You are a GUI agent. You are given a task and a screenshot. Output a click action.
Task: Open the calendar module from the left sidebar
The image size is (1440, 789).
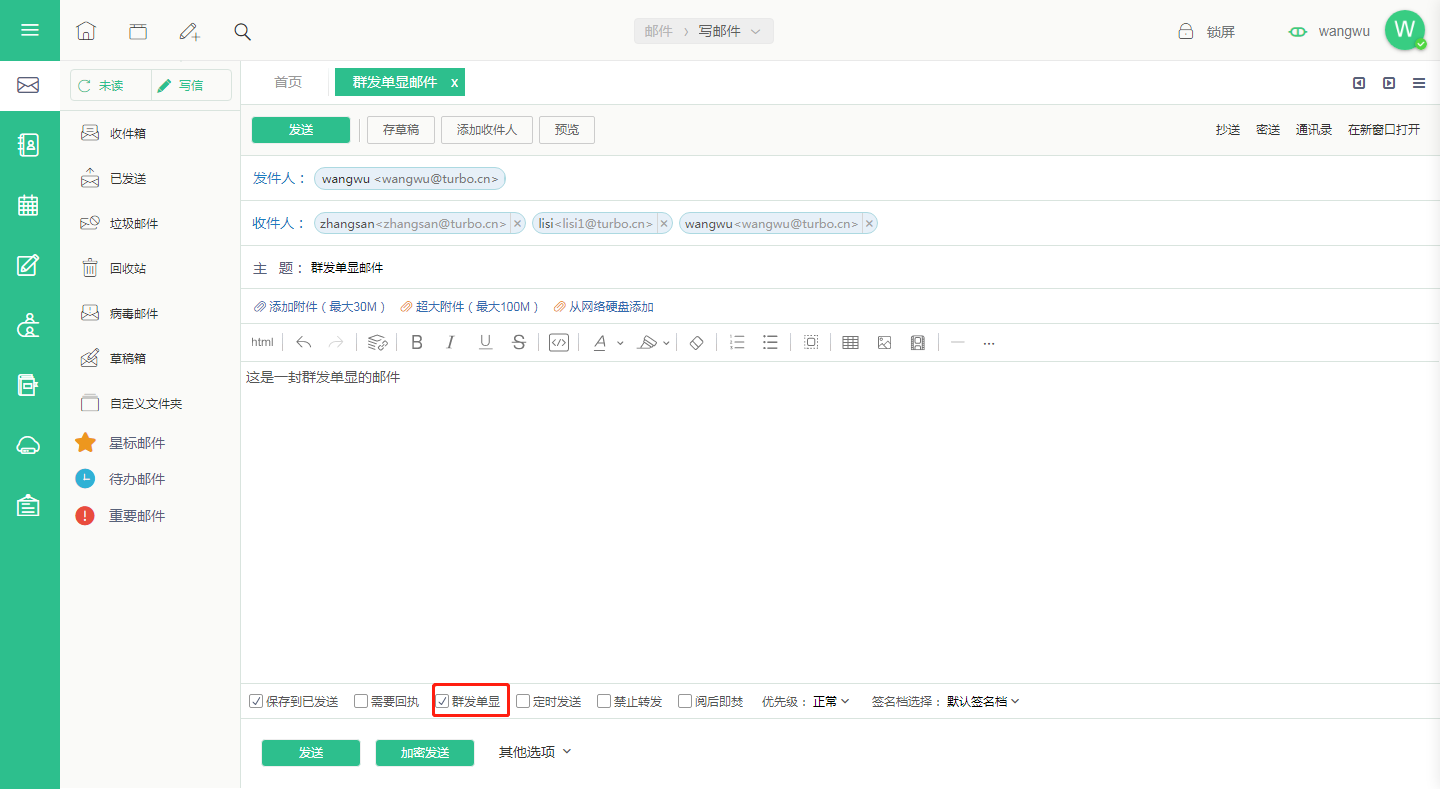28,205
